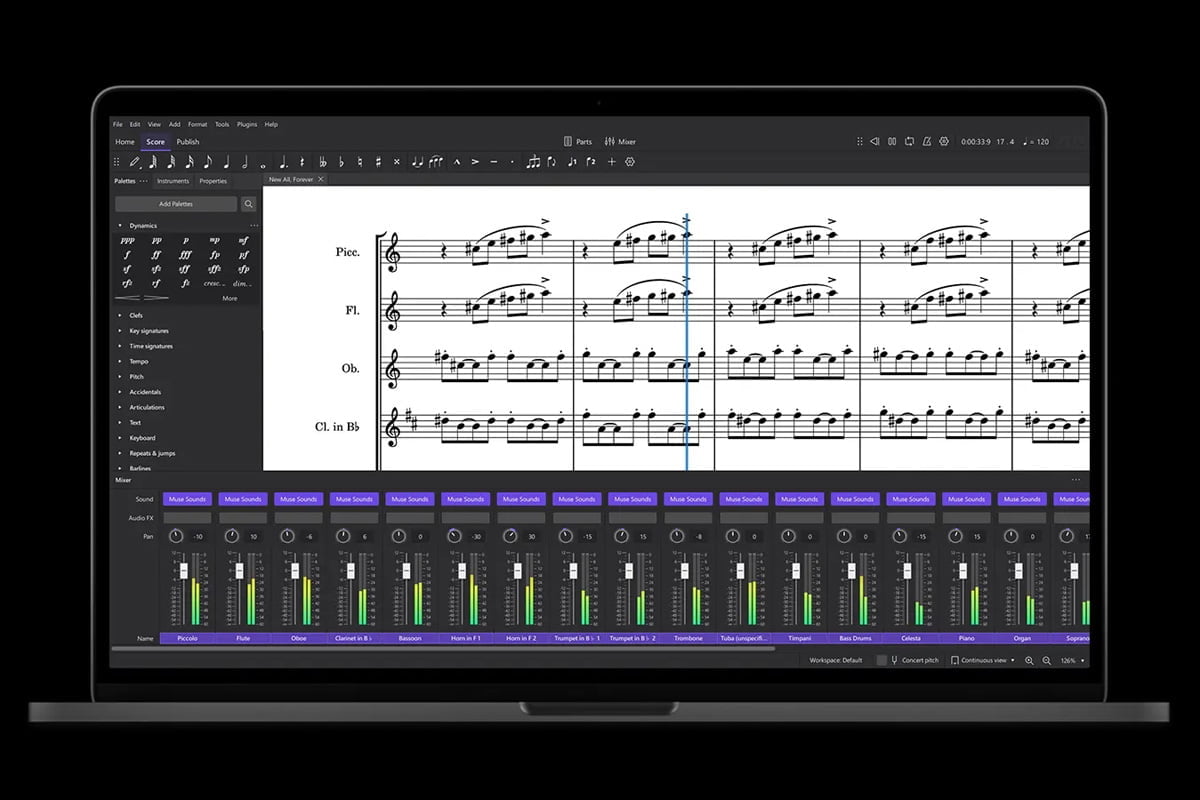Screen dimensions: 1200x800
Task: Open the File menu
Action: 117,125
